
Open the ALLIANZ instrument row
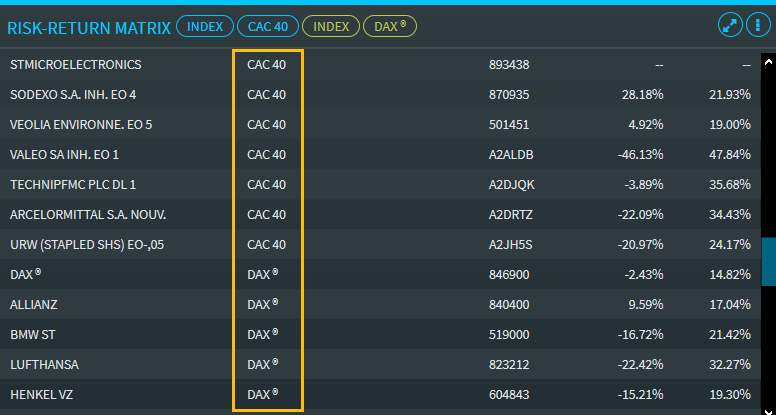click(x=34, y=305)
